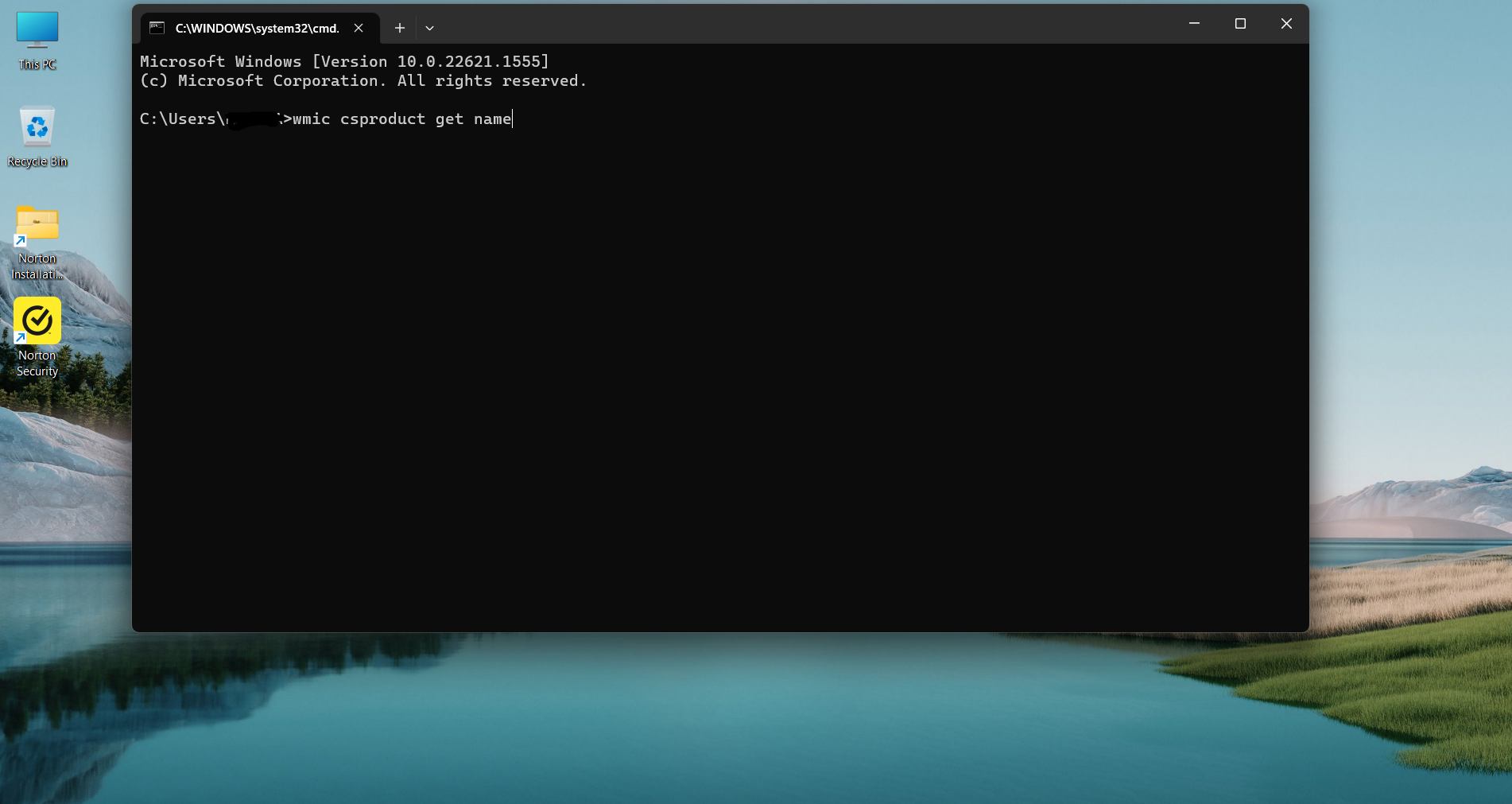Viewport: 1512px width, 804px height.
Task: Select the yellow Norton Security checkmark icon
Action: [x=37, y=320]
